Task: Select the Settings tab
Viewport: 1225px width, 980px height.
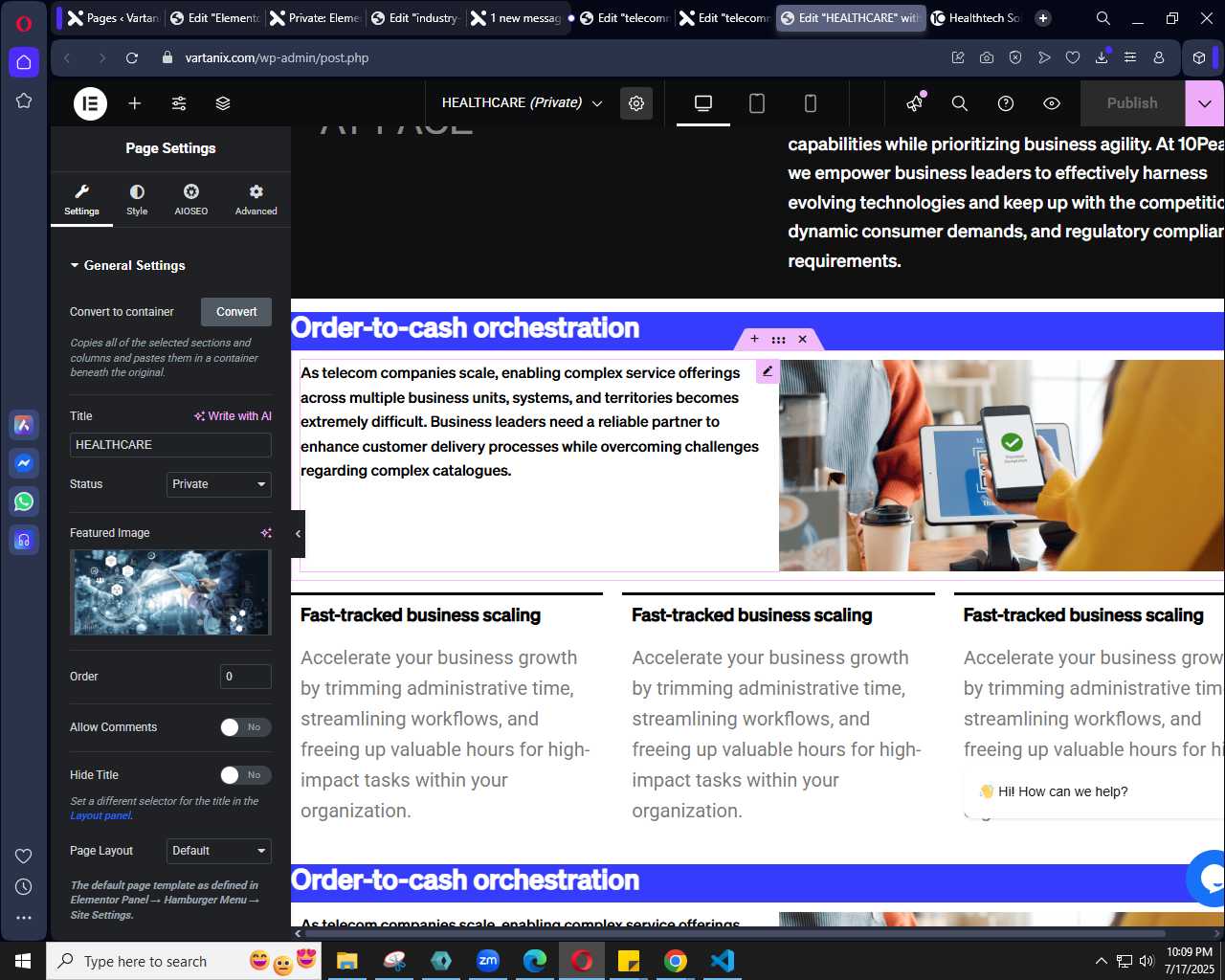Action: pos(81,200)
